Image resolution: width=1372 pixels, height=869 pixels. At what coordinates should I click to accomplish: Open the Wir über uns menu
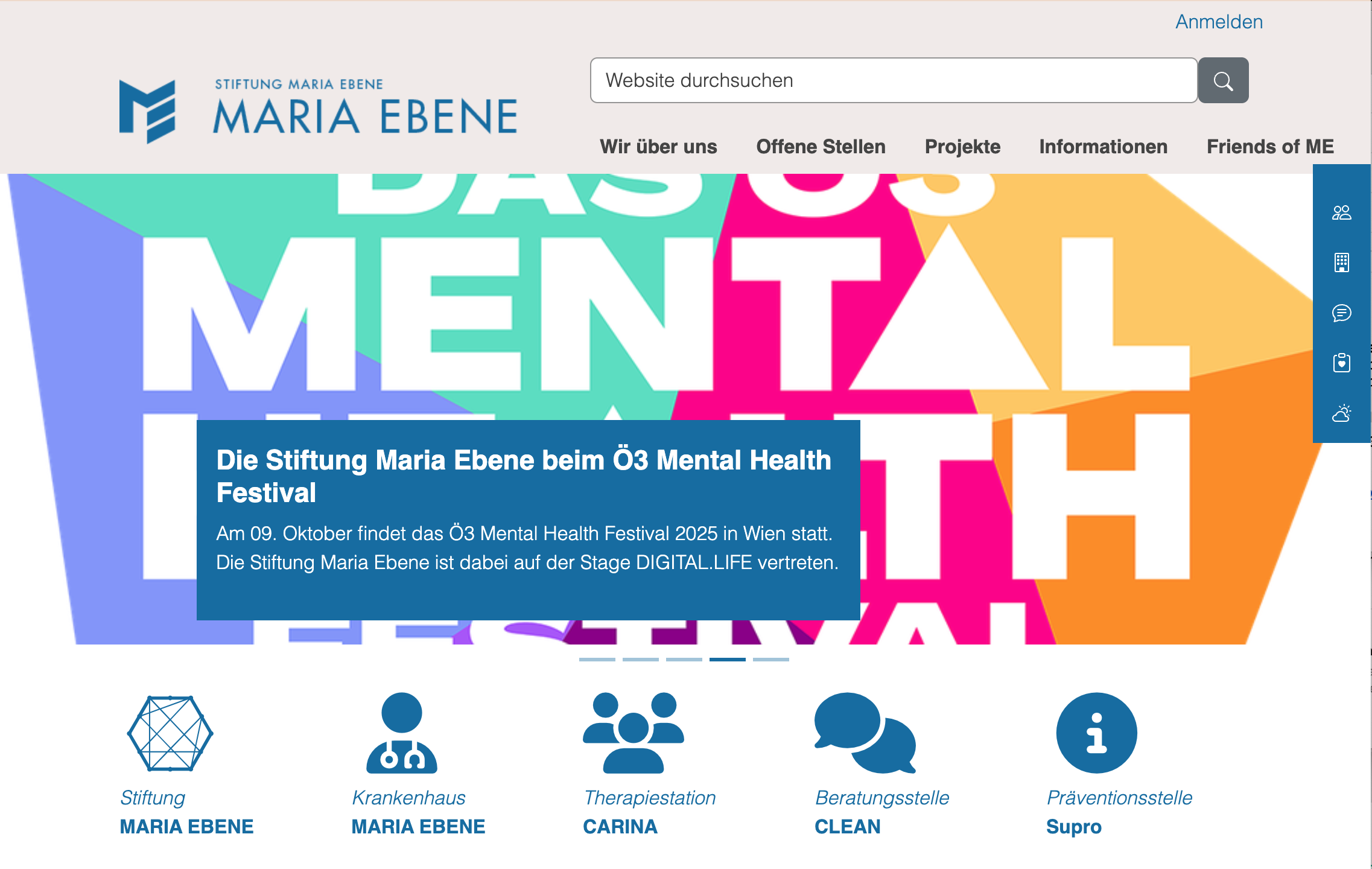(x=658, y=147)
